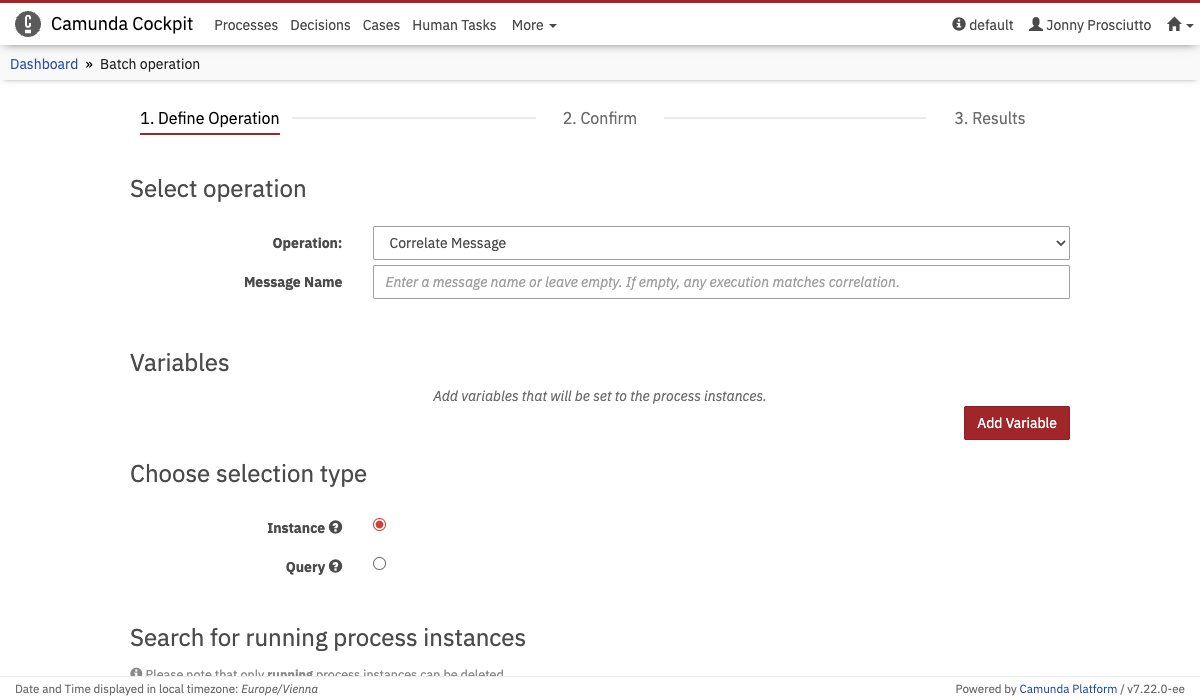
Task: Open the Processes menu item
Action: [246, 25]
